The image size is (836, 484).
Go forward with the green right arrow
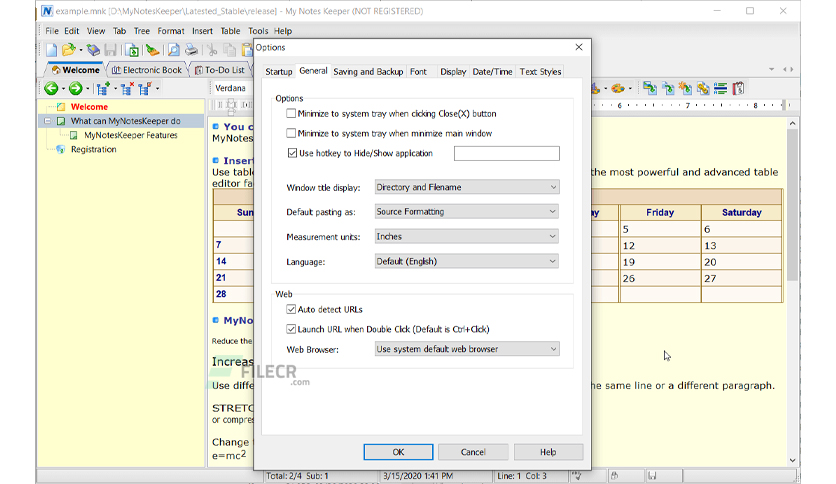tap(76, 88)
